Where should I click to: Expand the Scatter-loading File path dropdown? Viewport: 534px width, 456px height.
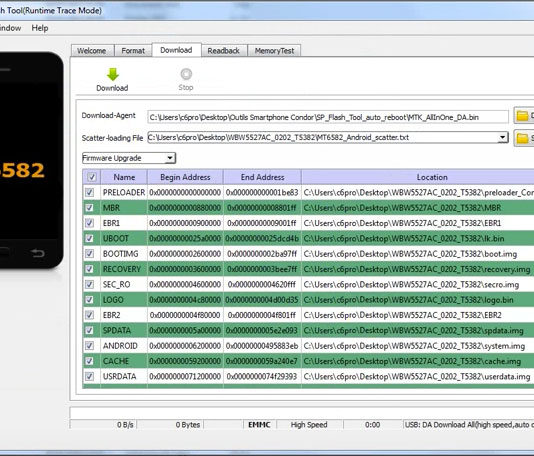(x=502, y=138)
